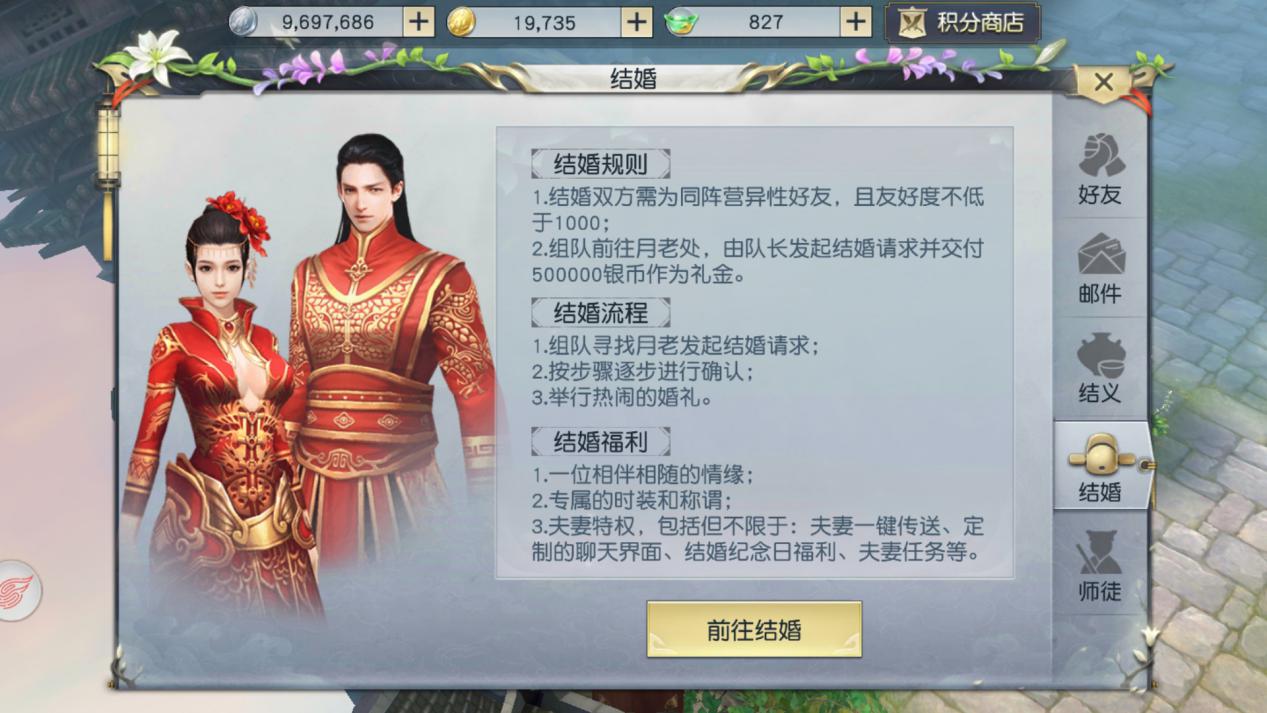Click the 前往结婚 button
Screen dimensions: 1267x713
point(754,630)
